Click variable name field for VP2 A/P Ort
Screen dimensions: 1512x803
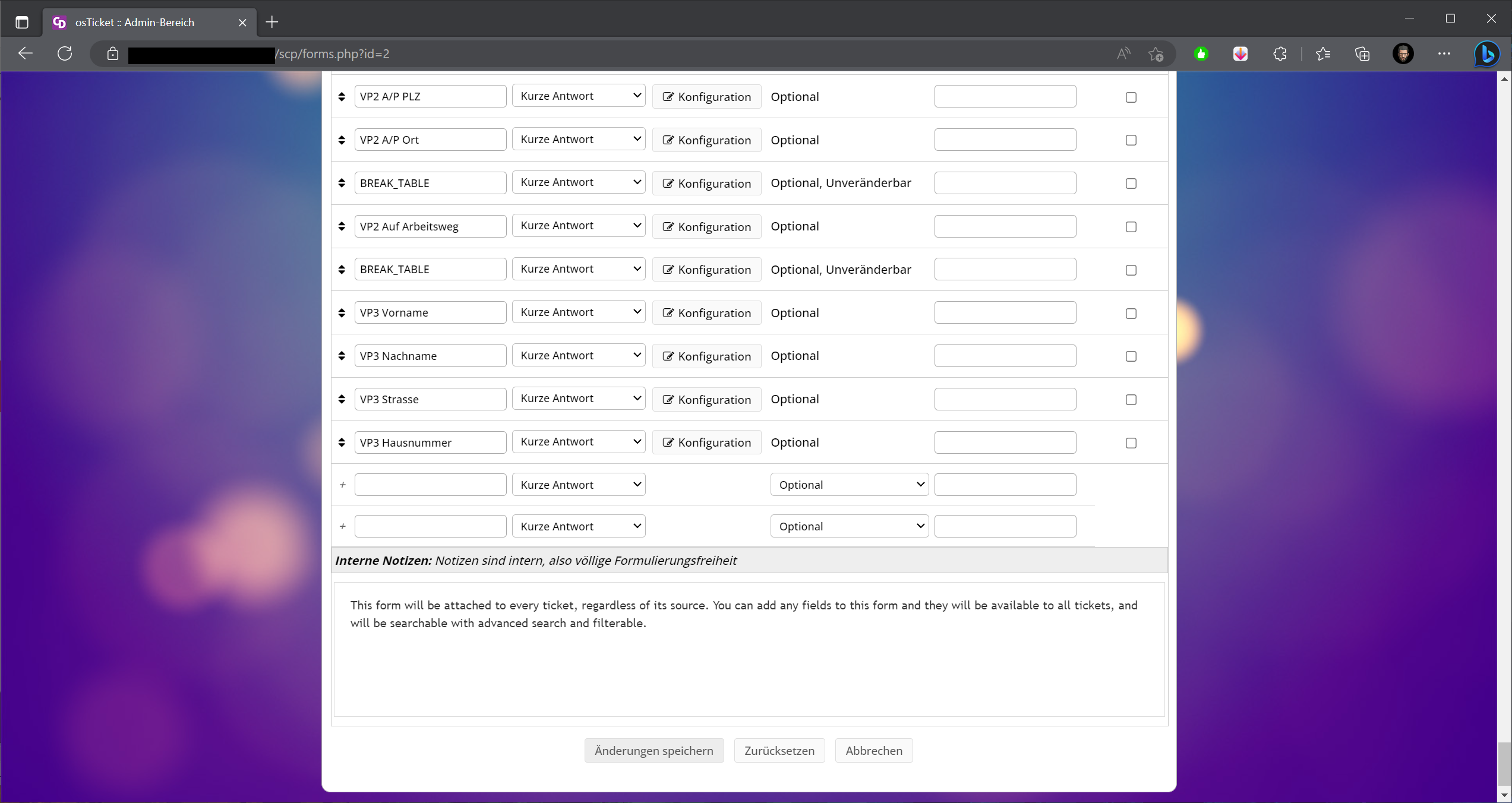[1005, 140]
